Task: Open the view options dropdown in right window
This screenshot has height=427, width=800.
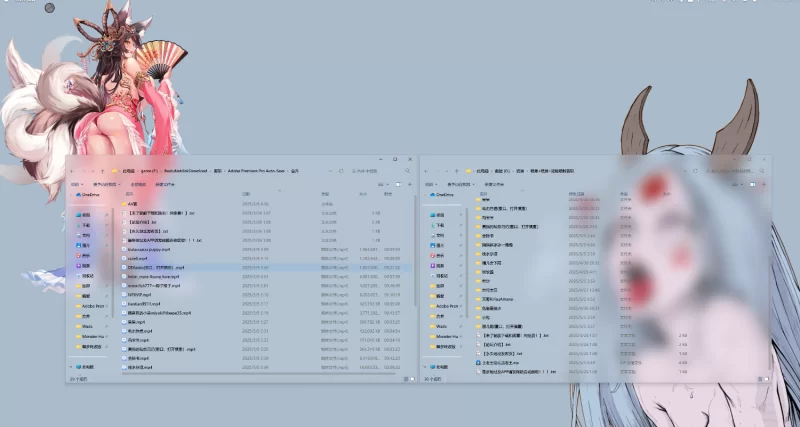Action: pos(738,184)
